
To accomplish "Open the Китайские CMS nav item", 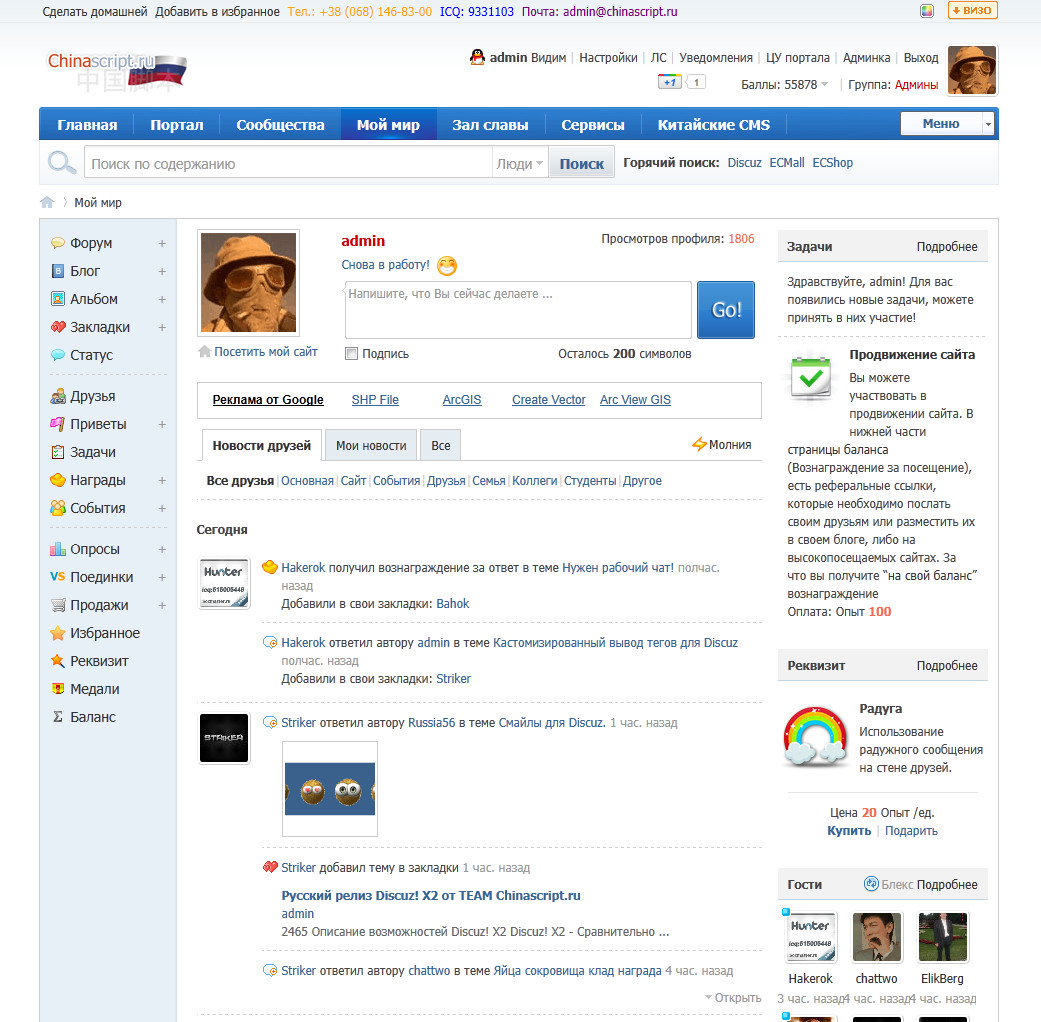I will [714, 125].
